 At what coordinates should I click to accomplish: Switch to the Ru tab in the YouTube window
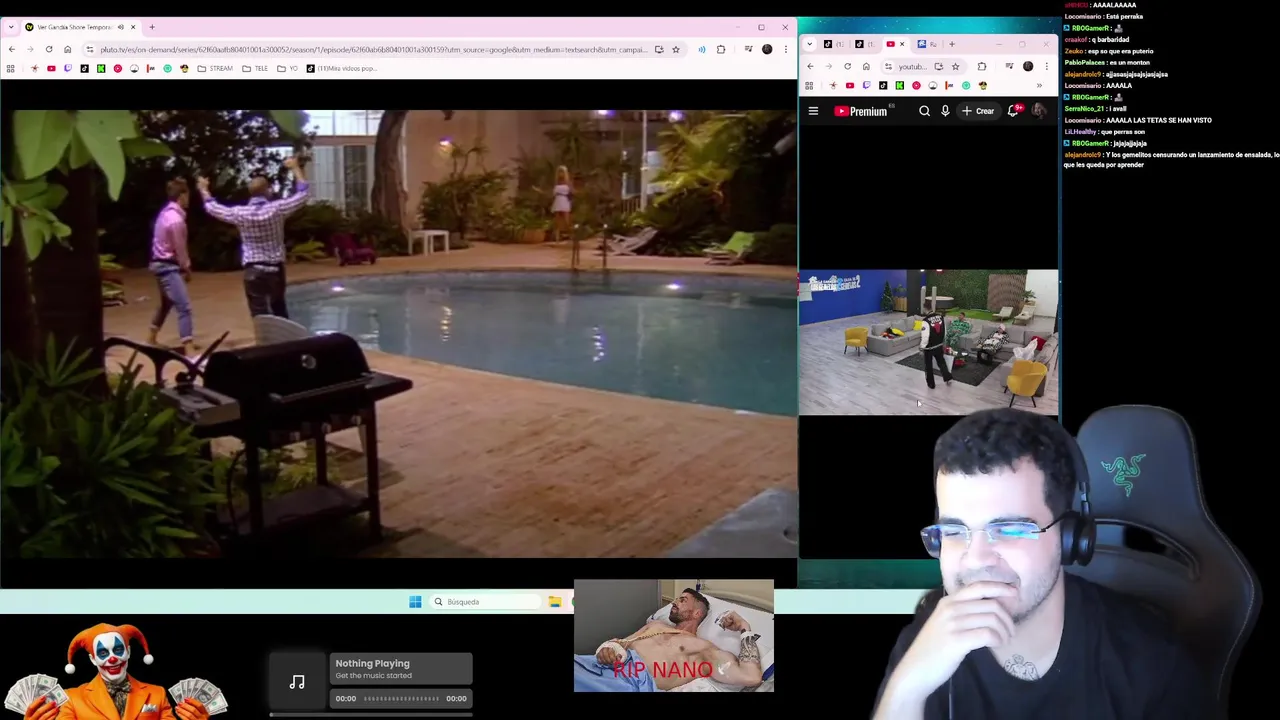[927, 44]
